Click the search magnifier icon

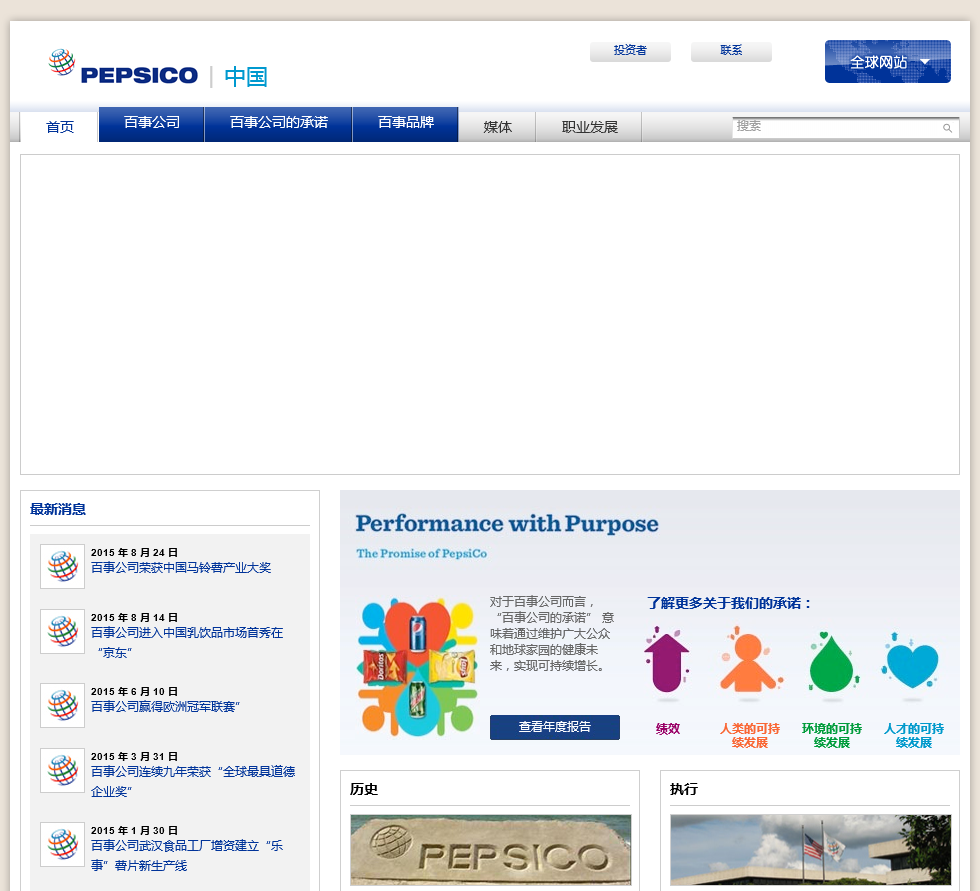(948, 128)
